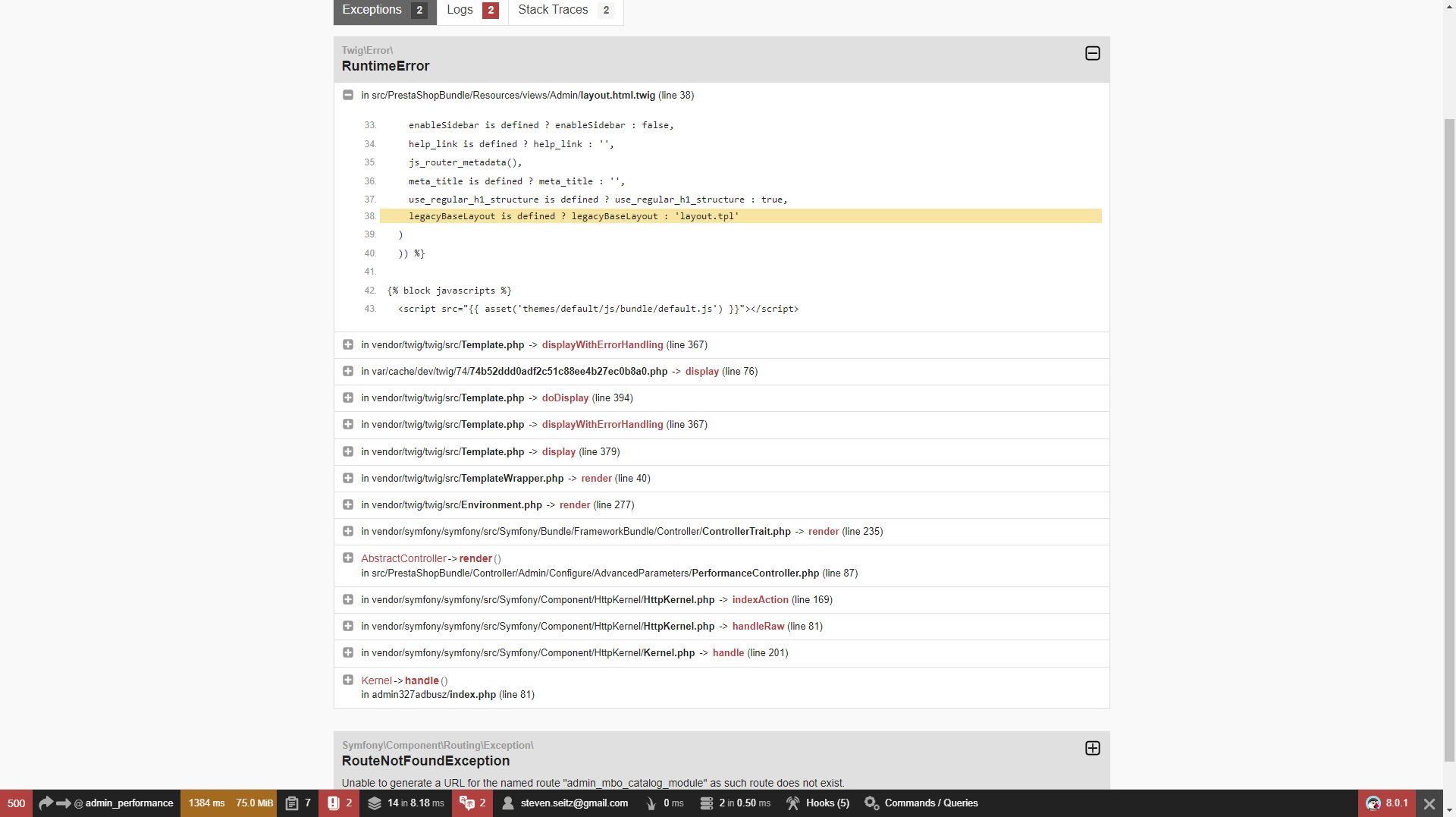
Task: Collapse the RuntimeError exception panel
Action: coord(1092,53)
